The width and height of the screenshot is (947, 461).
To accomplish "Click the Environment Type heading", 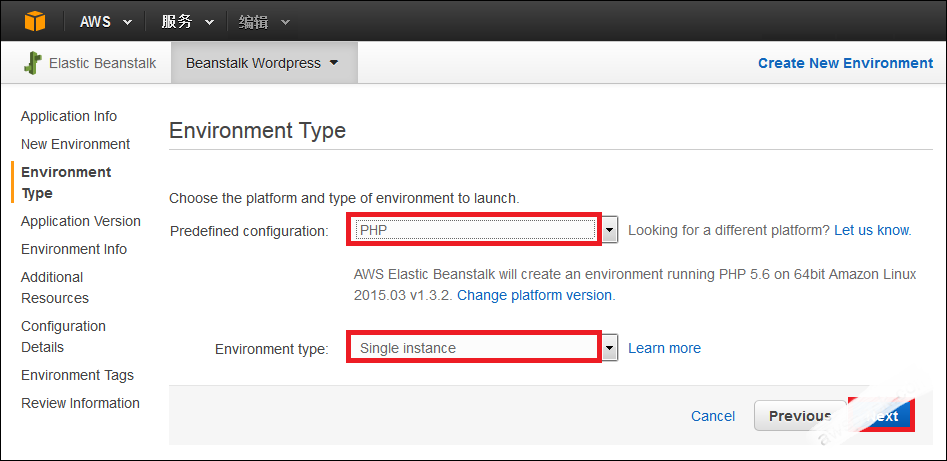I will point(257,131).
